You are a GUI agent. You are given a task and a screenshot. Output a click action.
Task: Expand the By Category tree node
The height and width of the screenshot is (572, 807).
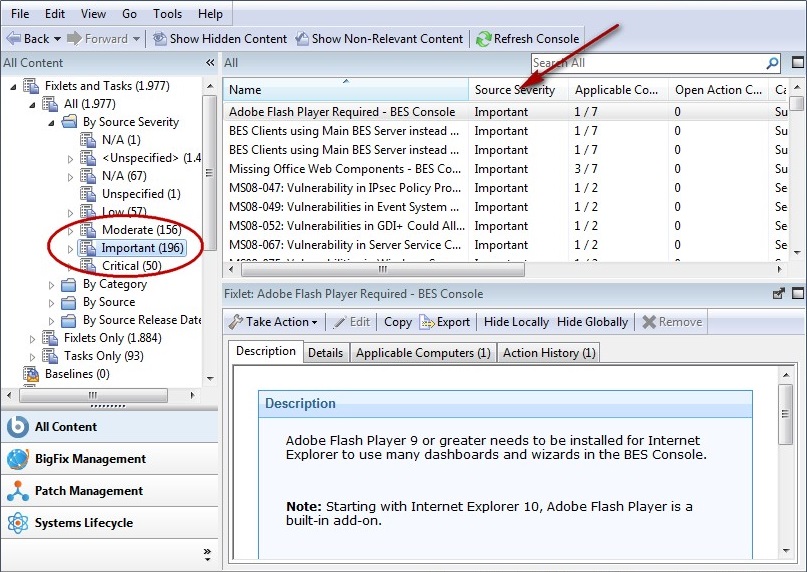(52, 285)
